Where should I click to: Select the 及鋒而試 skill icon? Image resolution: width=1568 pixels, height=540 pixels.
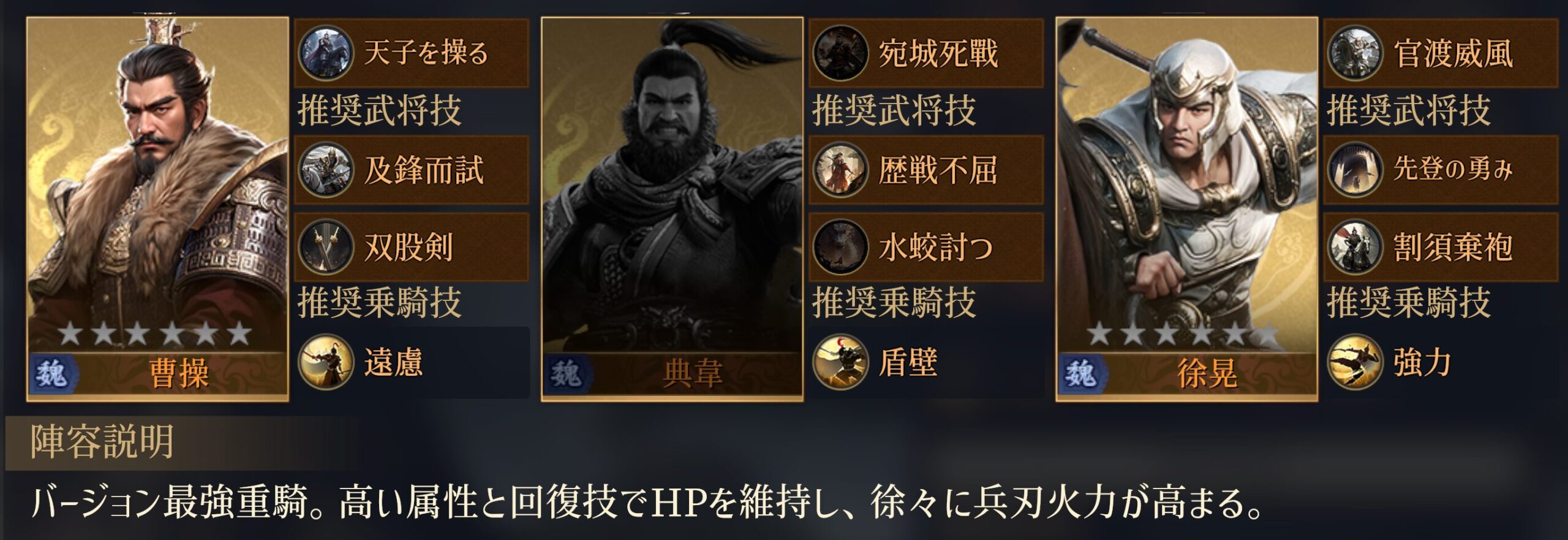pos(325,170)
